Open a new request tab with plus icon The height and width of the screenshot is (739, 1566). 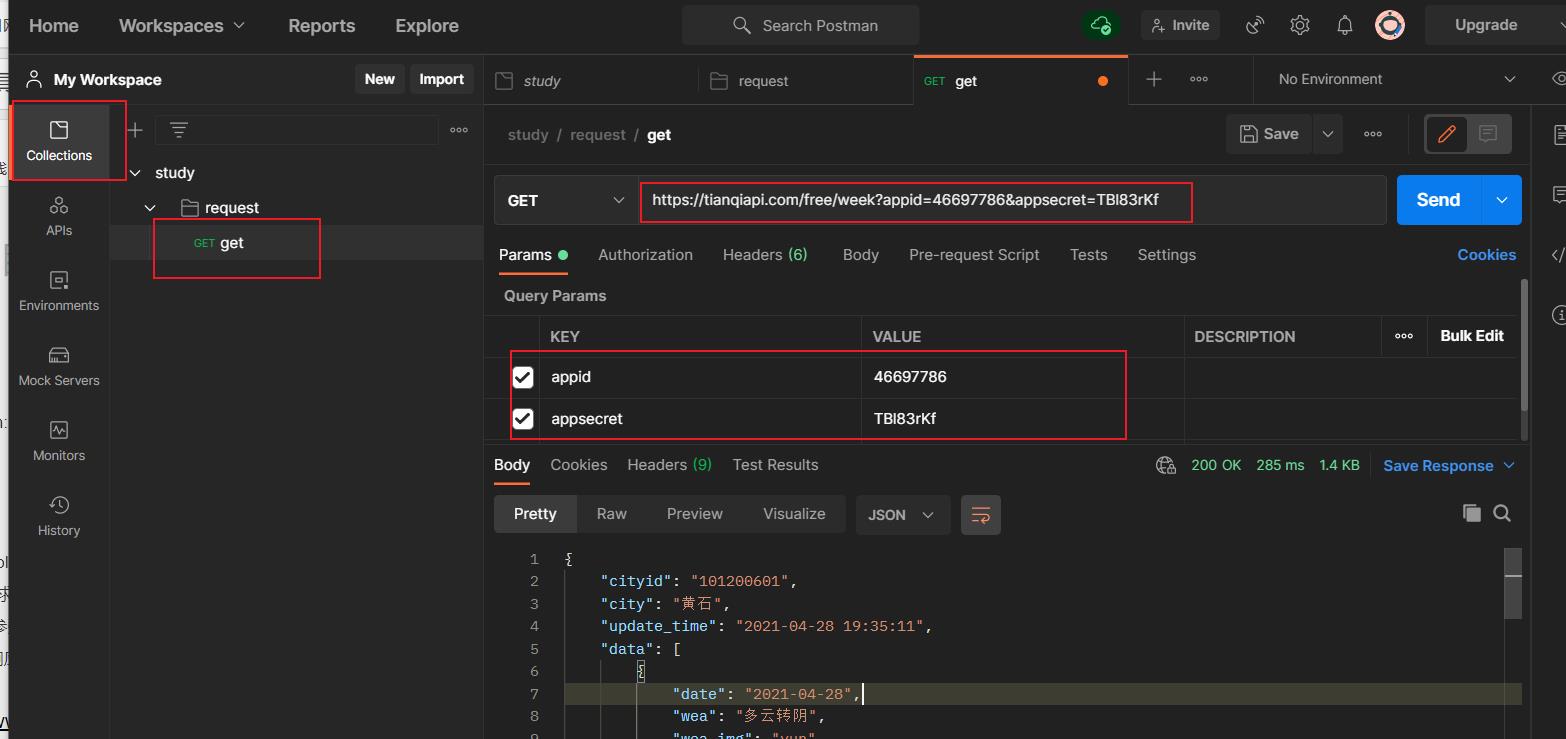1154,79
